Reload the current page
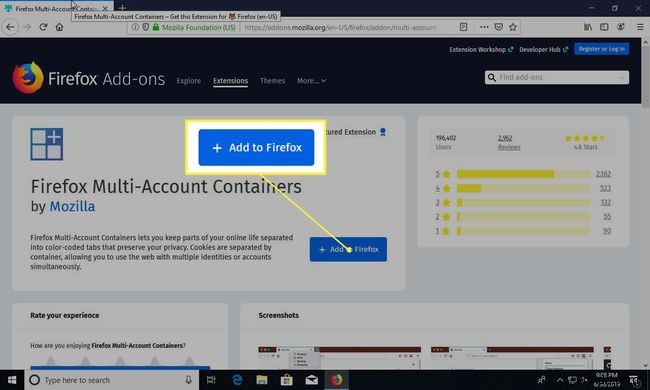The width and height of the screenshot is (650, 390). [43, 27]
